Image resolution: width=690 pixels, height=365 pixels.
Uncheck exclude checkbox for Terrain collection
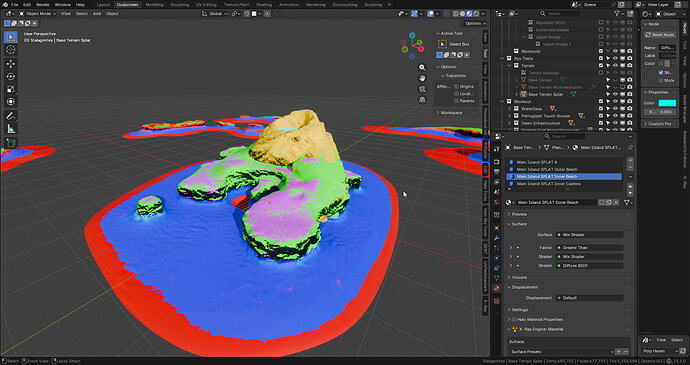(x=601, y=66)
